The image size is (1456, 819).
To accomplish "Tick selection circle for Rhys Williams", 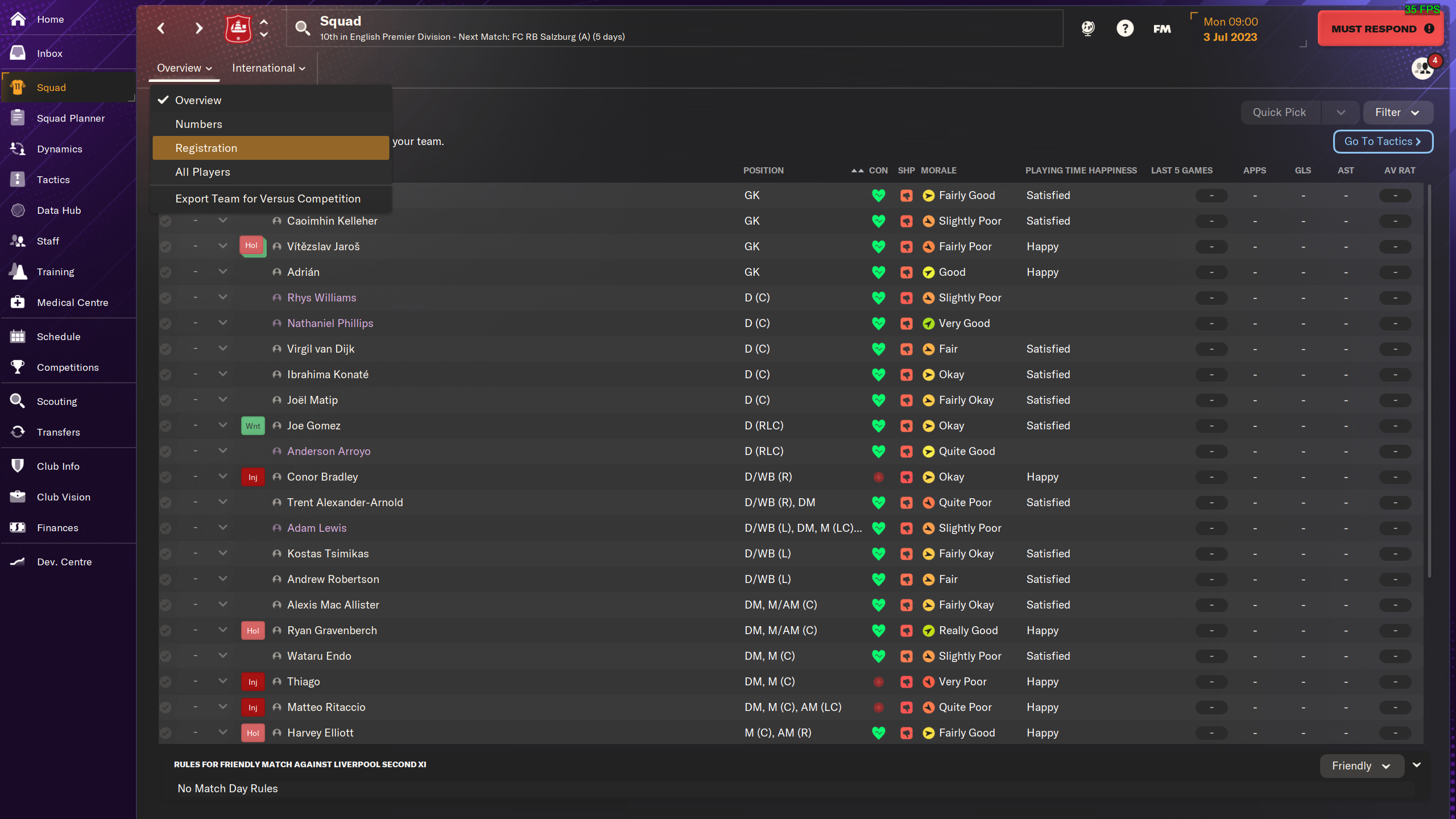I will 166,298.
